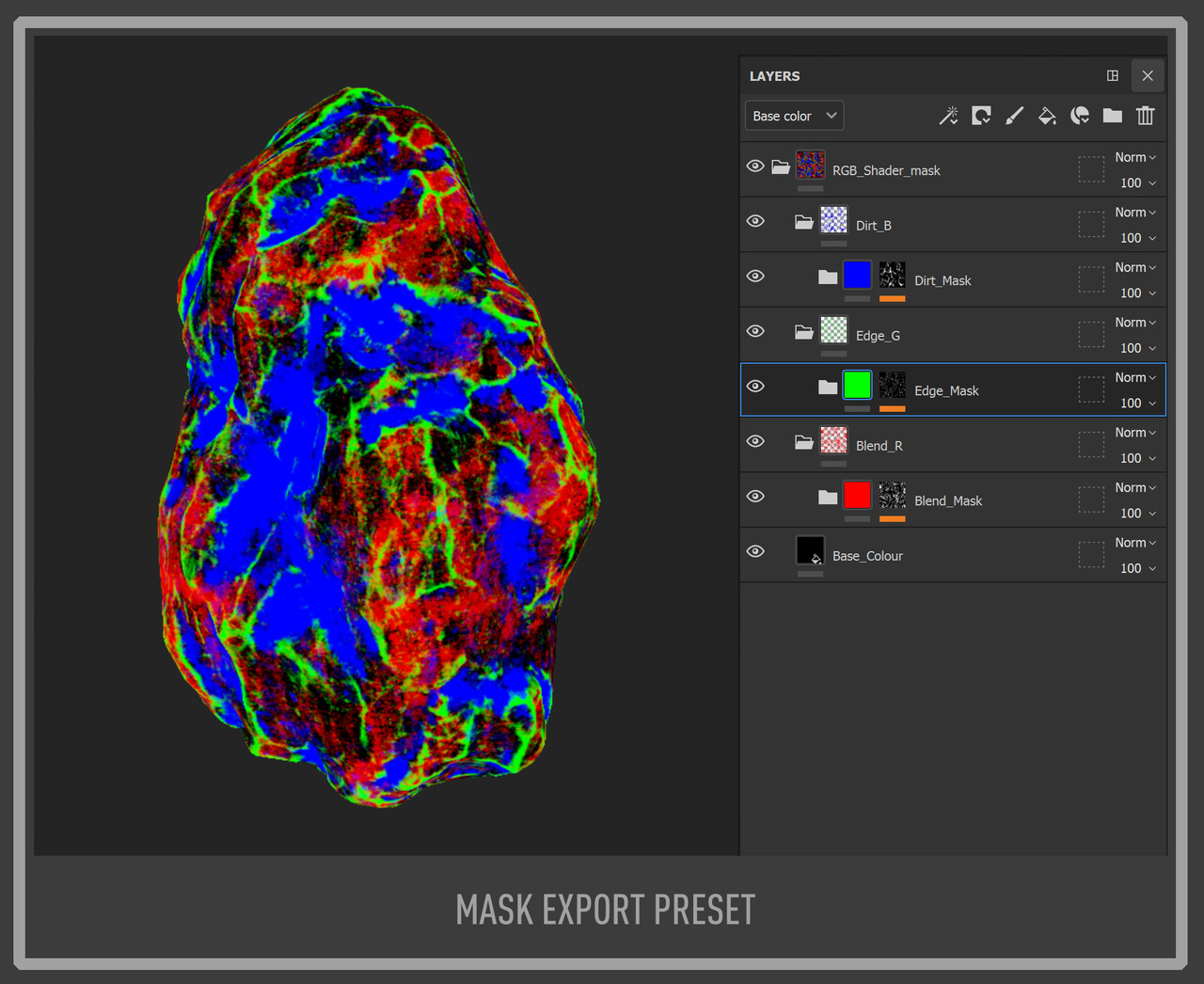This screenshot has width=1204, height=984.
Task: Click the Dirt_Mask black-and-white mask thumbnail
Action: 893,275
